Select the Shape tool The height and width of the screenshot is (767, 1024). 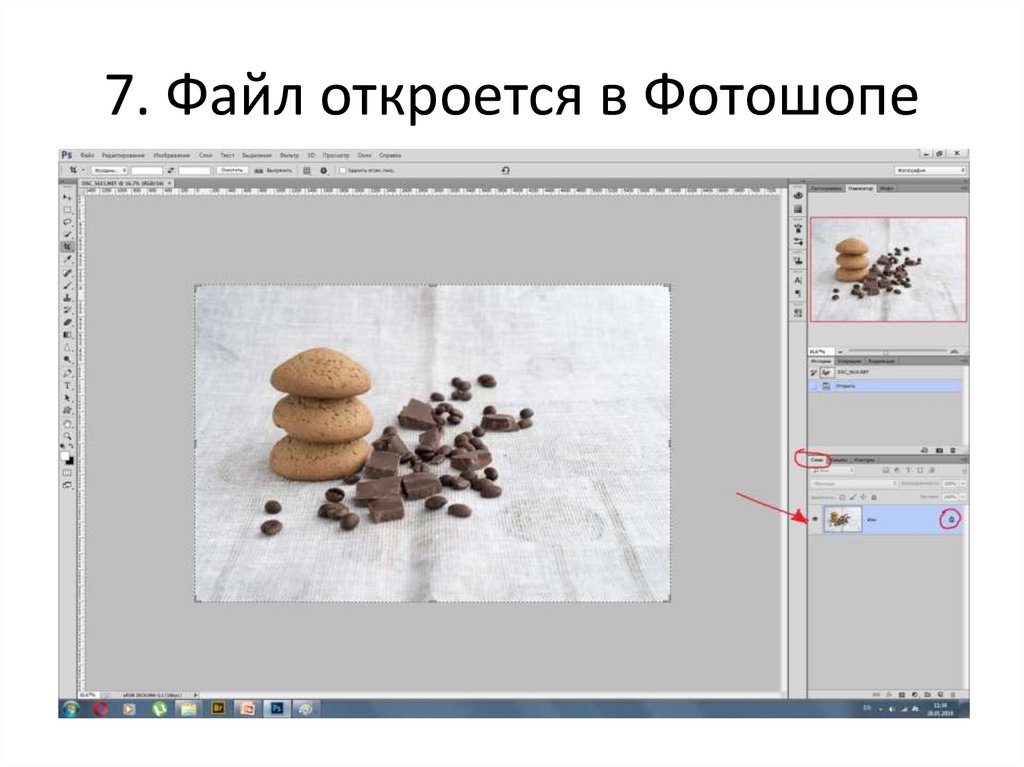pyautogui.click(x=67, y=410)
